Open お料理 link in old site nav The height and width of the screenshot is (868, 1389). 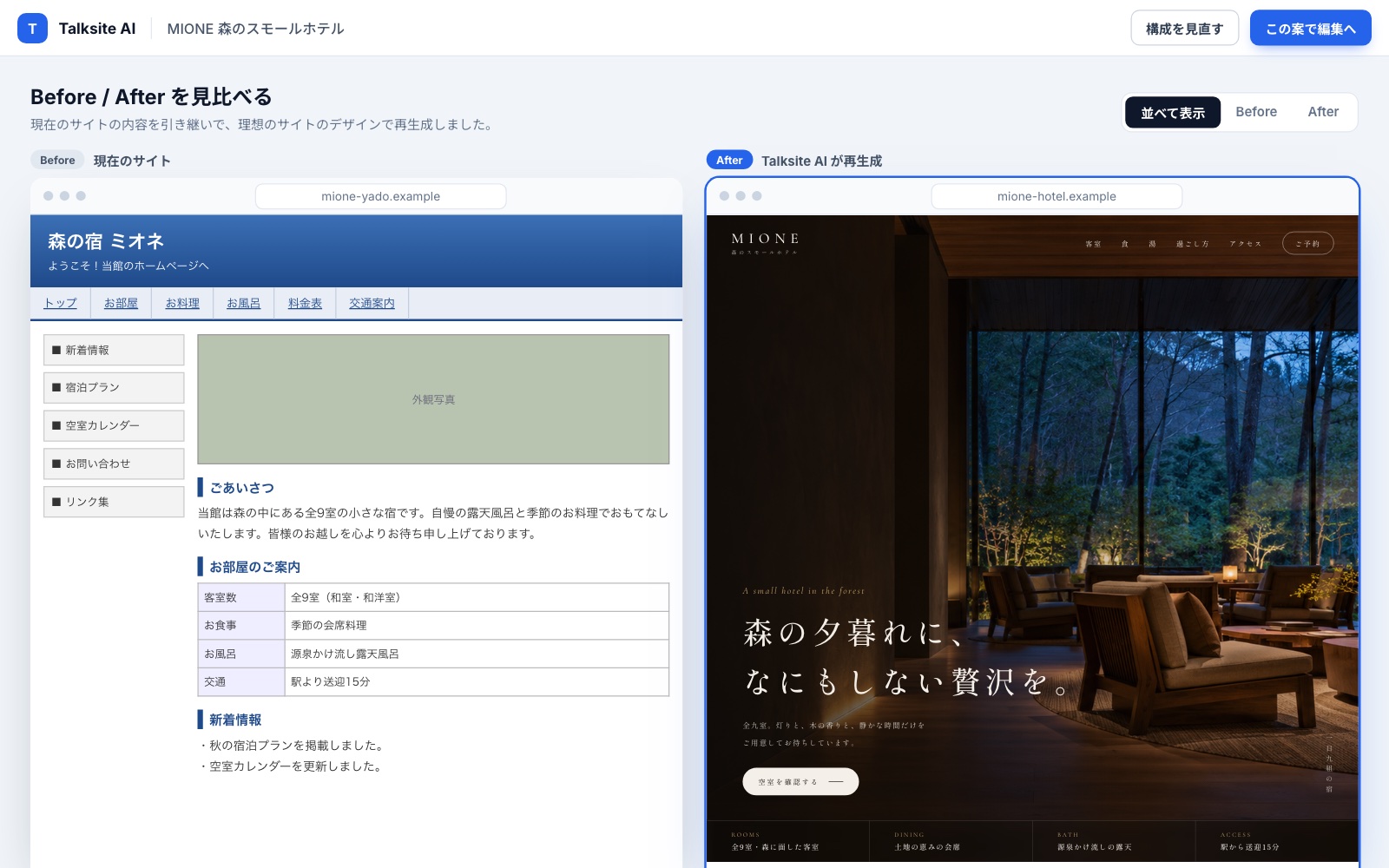(x=182, y=303)
